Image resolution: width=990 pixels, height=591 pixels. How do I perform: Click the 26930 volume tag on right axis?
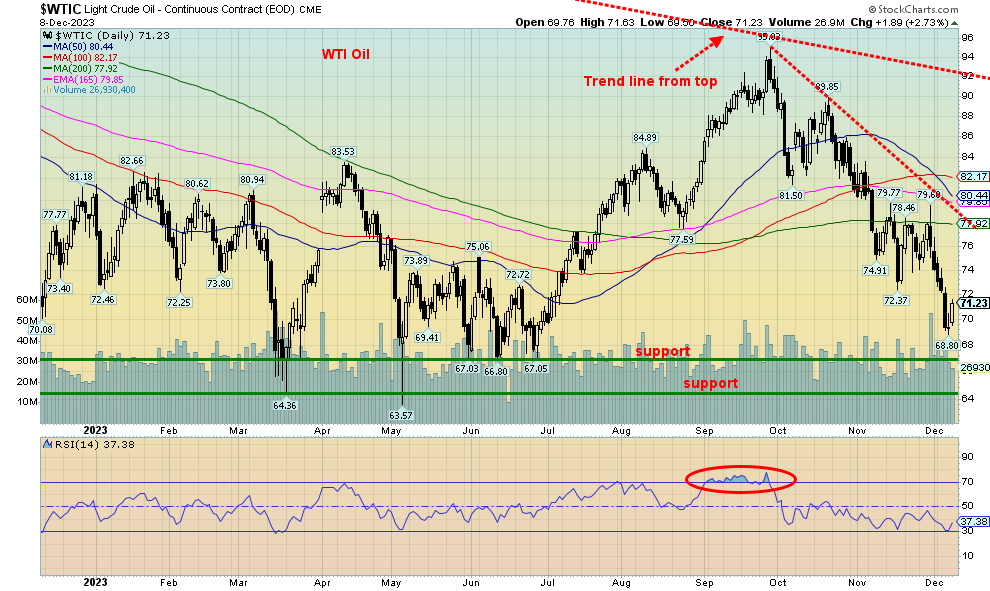point(973,367)
